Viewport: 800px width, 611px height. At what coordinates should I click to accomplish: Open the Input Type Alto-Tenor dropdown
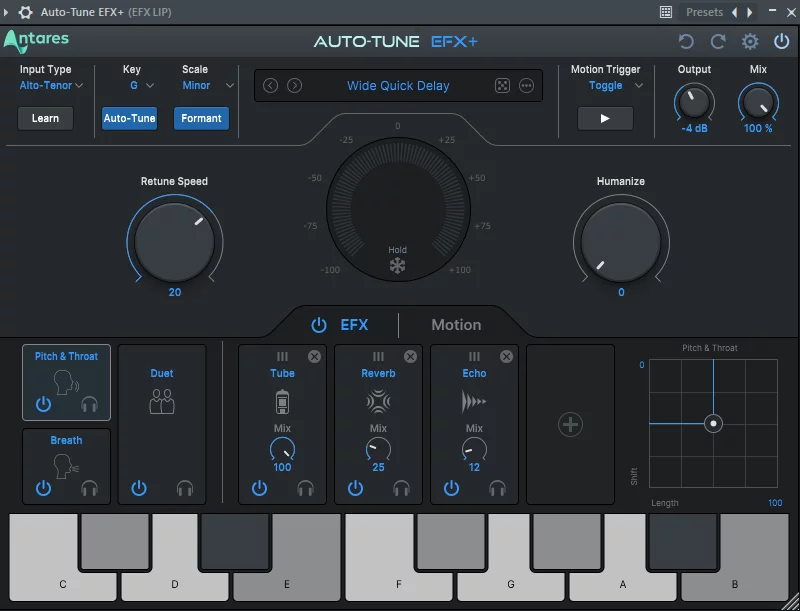click(51, 86)
